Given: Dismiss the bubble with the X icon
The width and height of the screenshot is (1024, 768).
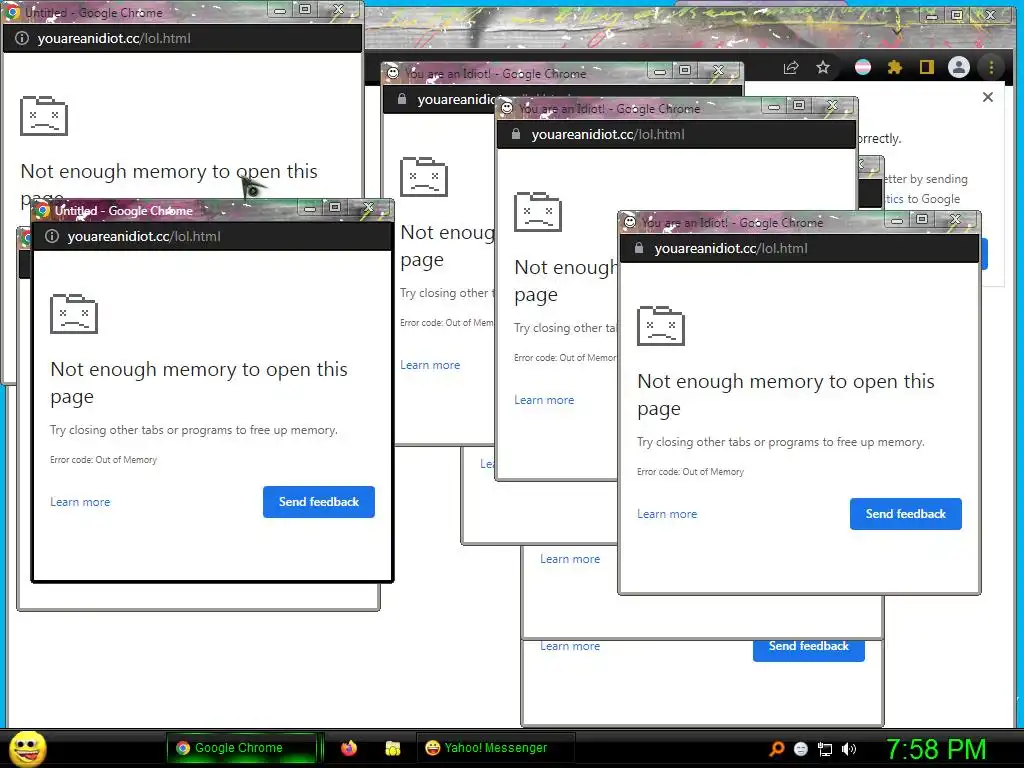Looking at the screenshot, I should point(987,97).
